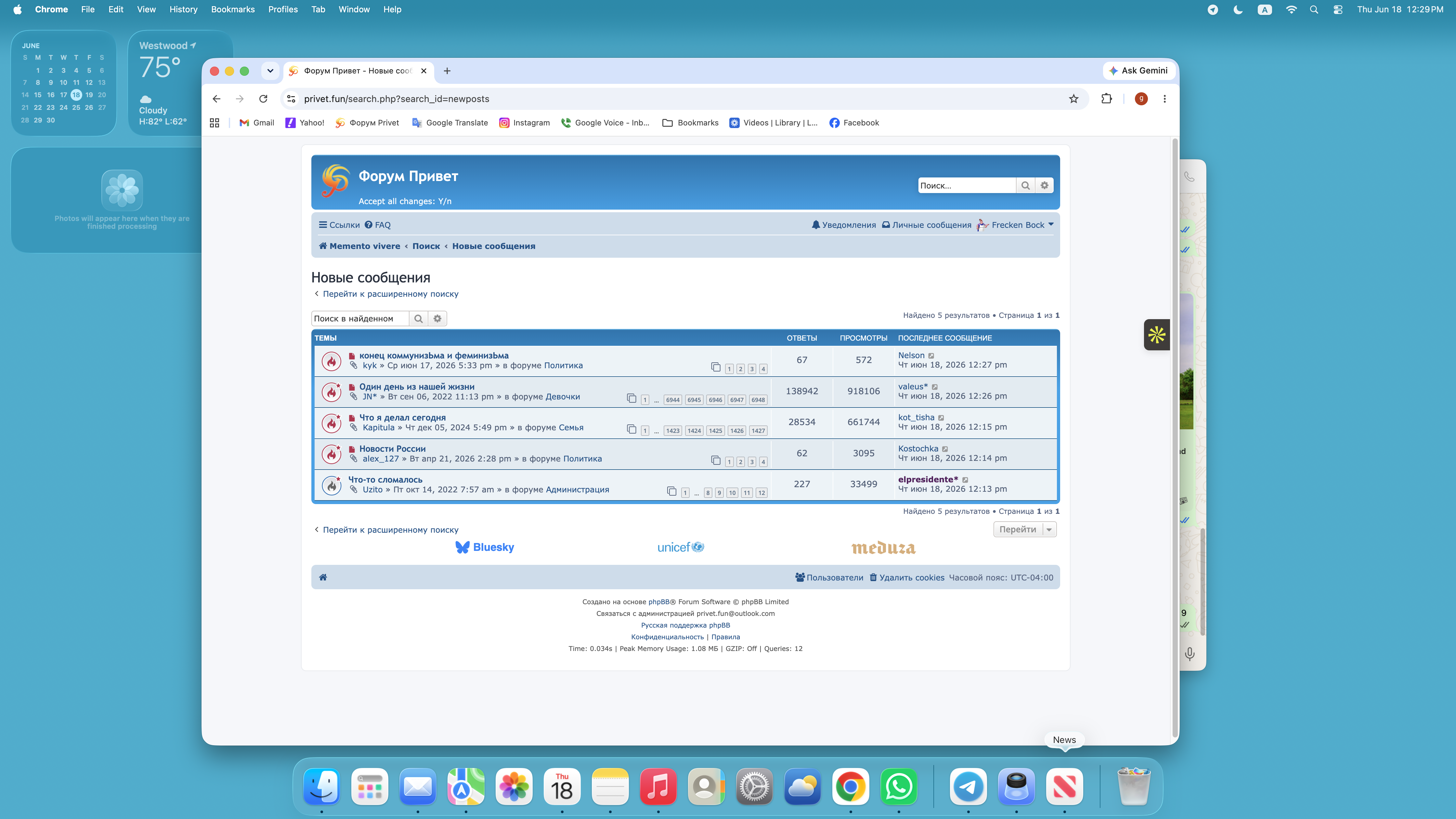
Task: Open the meduza banner link
Action: click(883, 547)
